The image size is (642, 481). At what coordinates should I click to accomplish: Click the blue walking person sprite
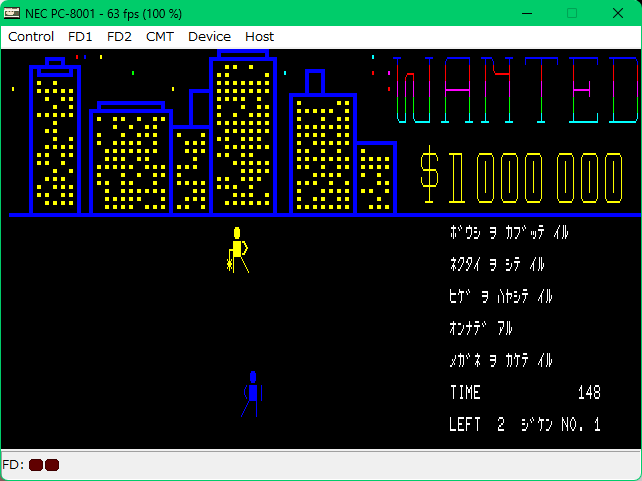tap(252, 394)
